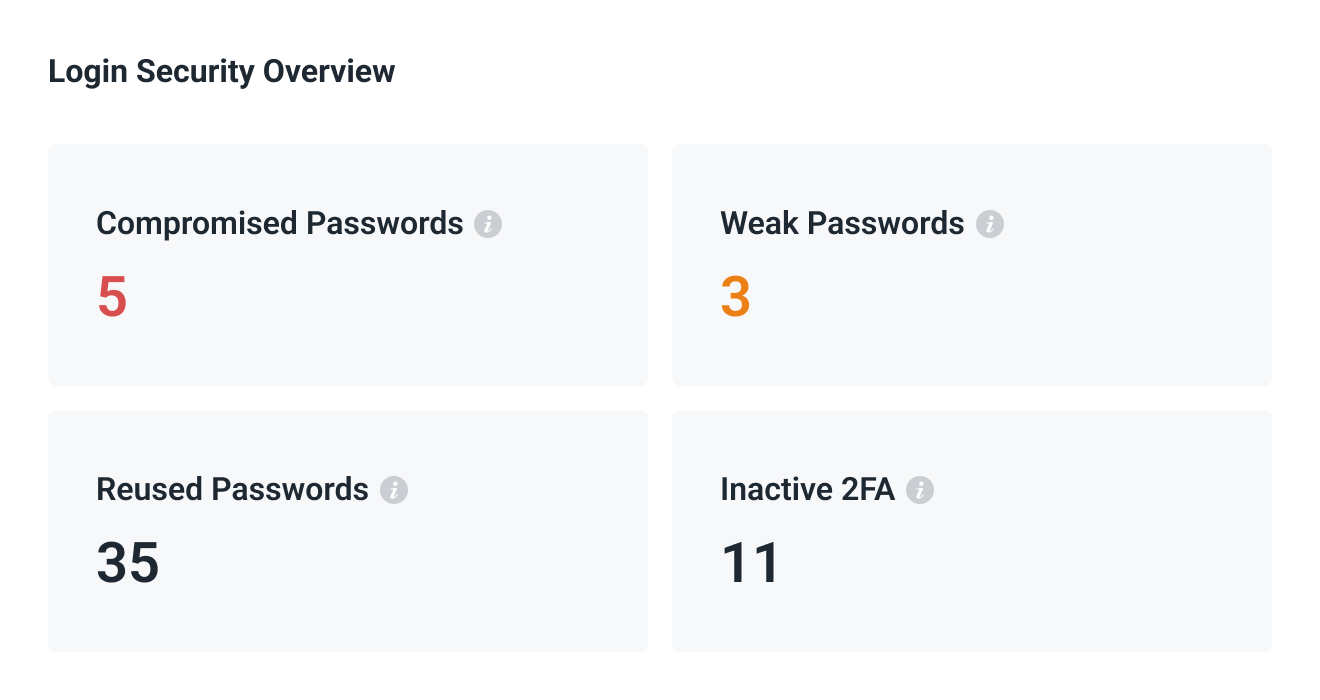
Task: Open the Reused Passwords help bubble
Action: click(x=396, y=490)
